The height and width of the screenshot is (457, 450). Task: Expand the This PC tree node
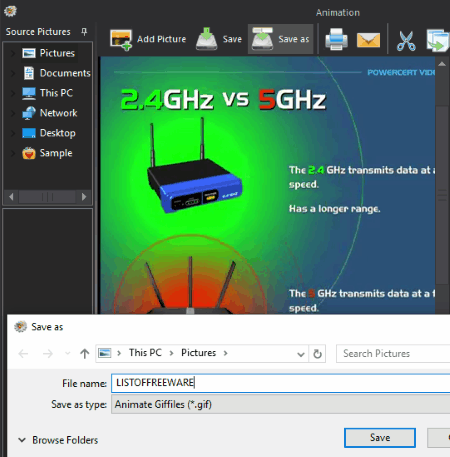[x=13, y=93]
